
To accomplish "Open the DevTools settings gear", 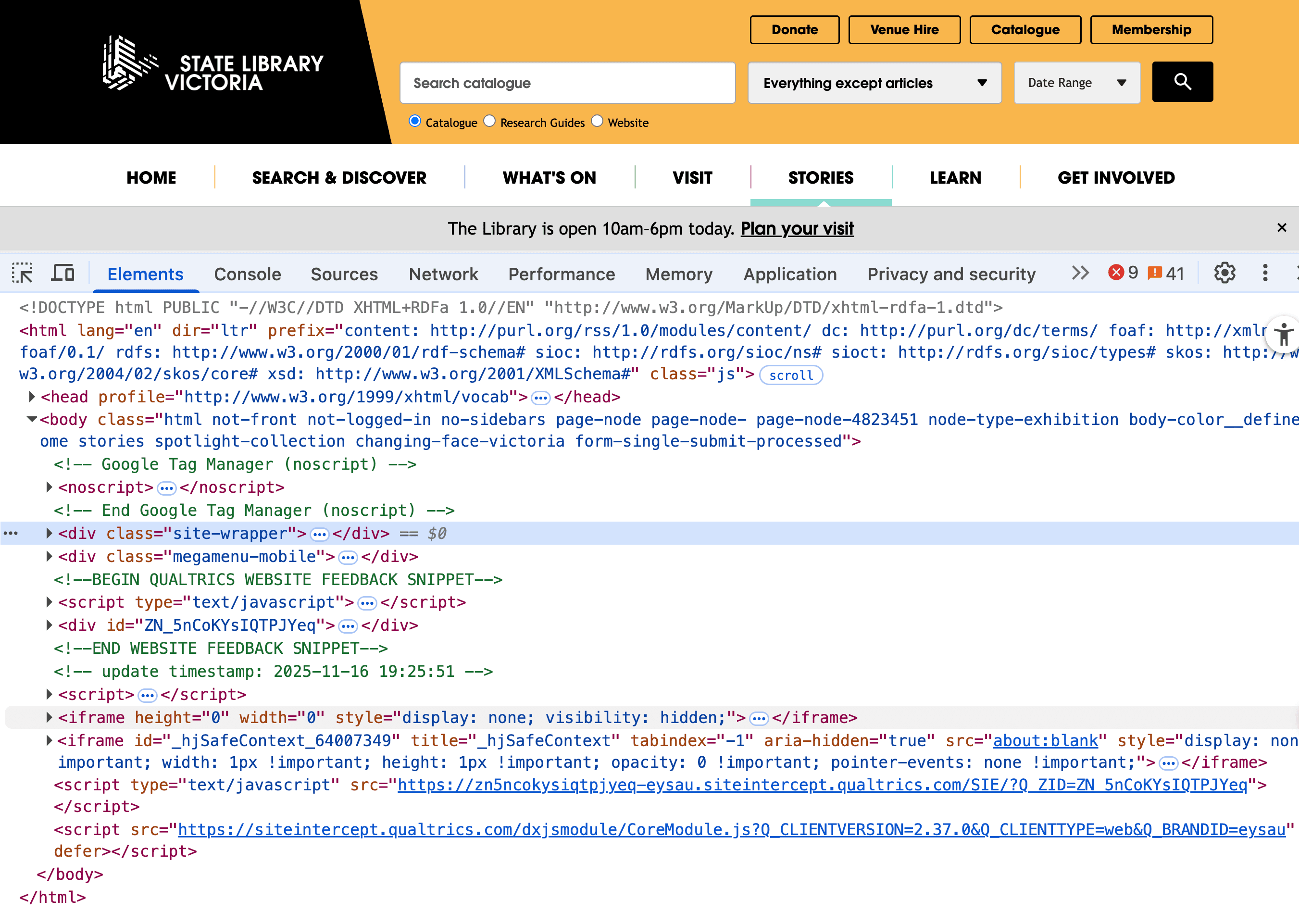I will 1224,273.
